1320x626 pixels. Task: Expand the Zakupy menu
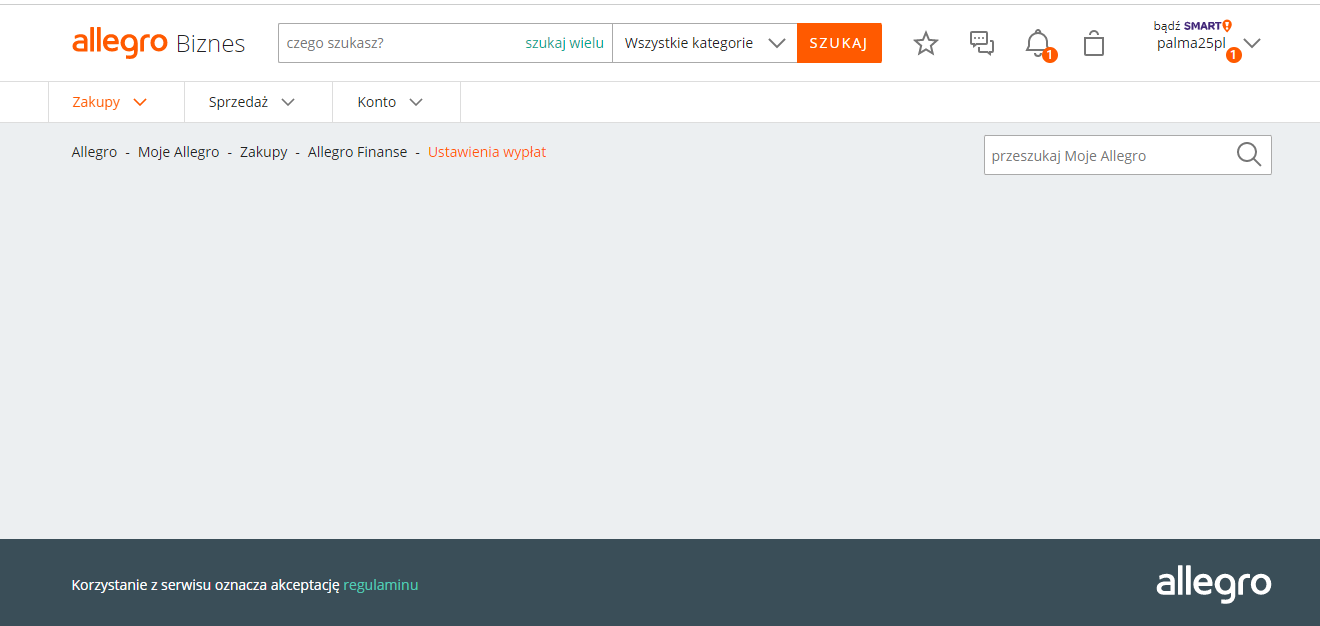pyautogui.click(x=110, y=102)
